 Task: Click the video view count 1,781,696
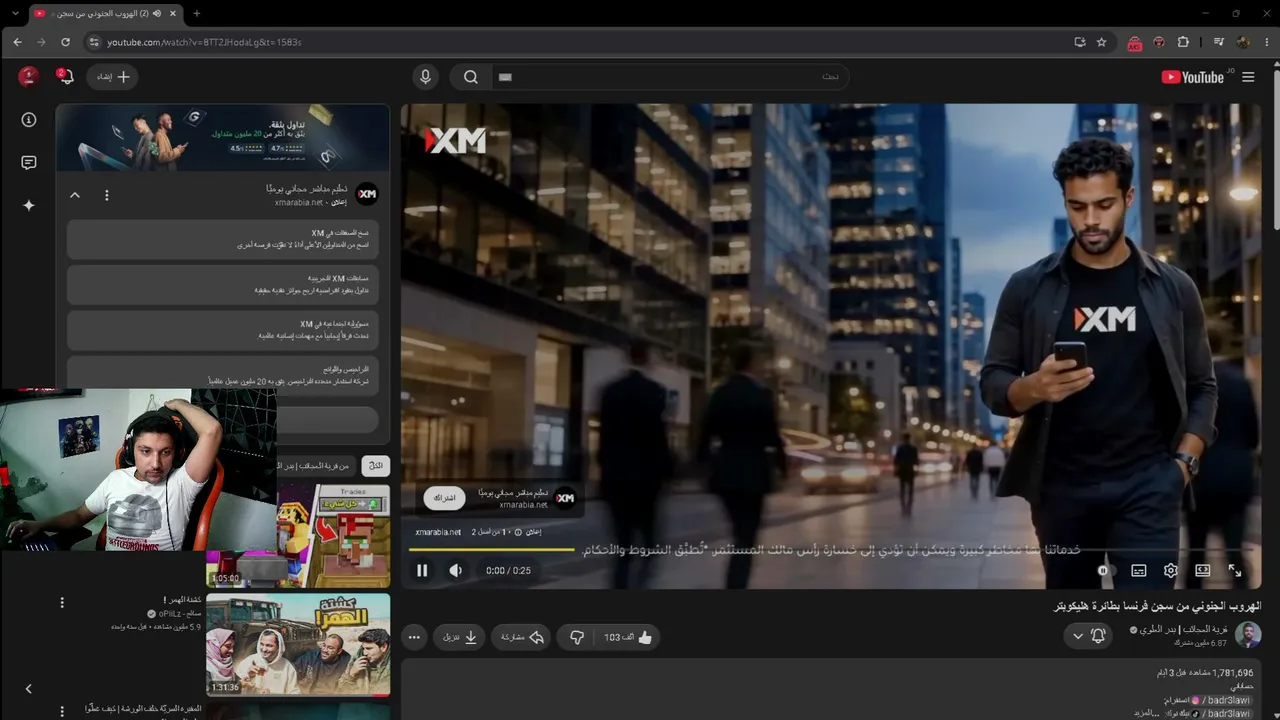(x=1233, y=673)
